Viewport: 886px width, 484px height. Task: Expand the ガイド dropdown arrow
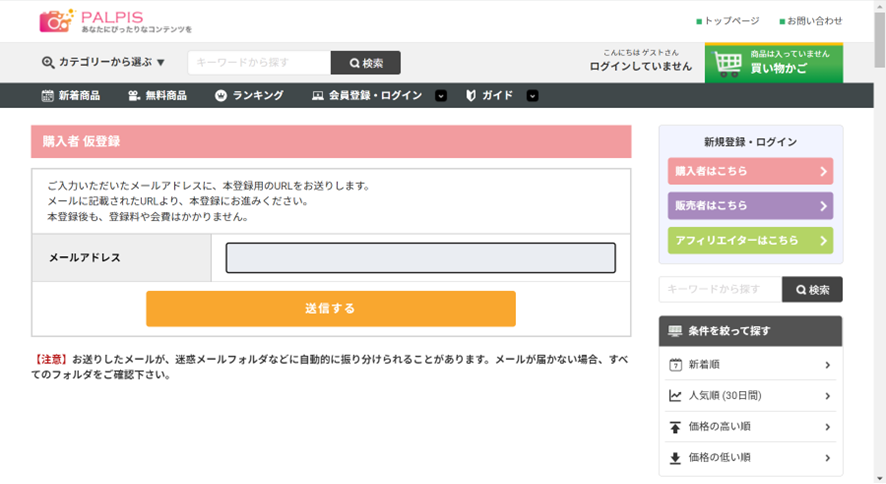click(533, 96)
